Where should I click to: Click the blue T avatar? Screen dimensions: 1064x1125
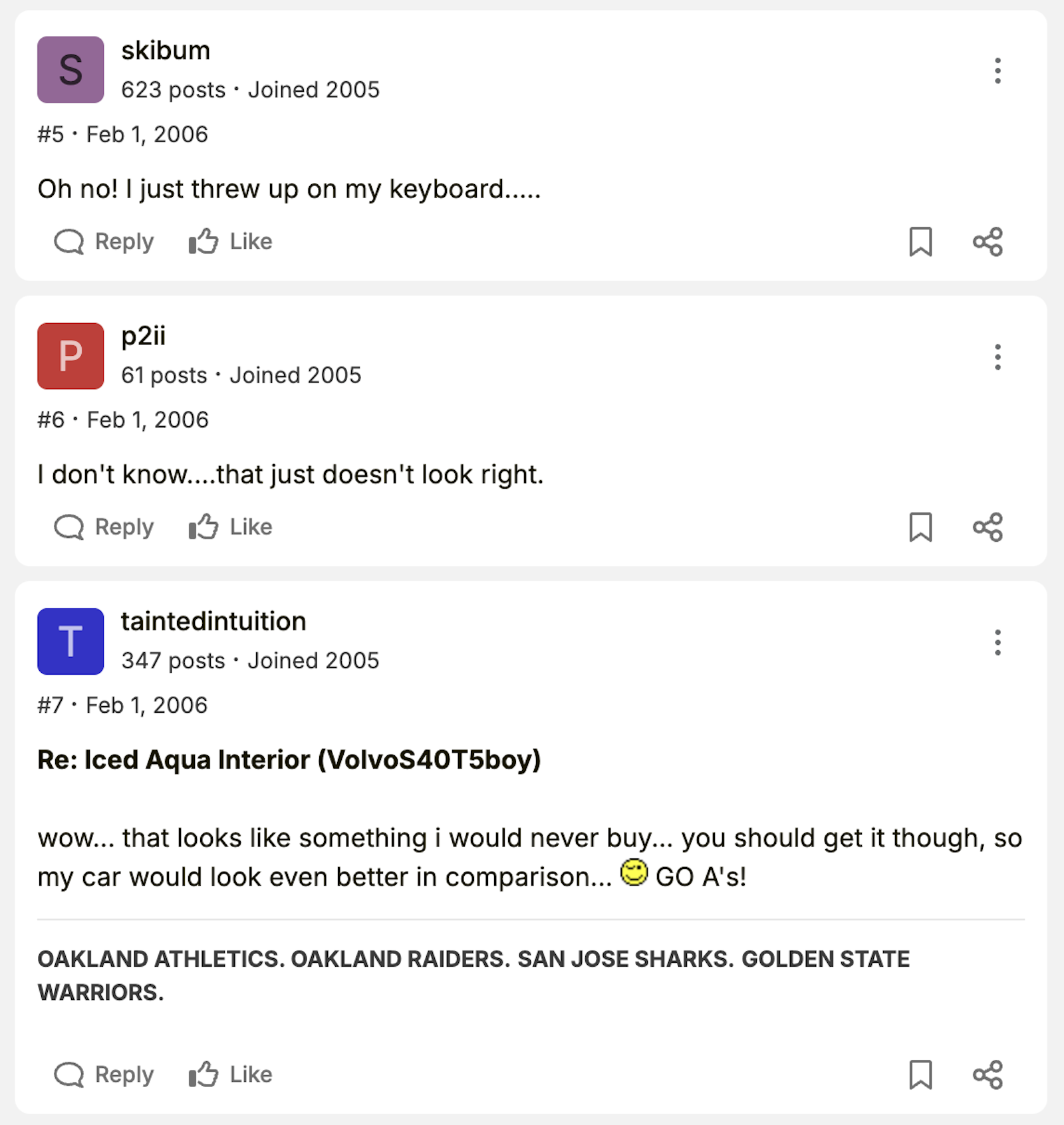70,641
